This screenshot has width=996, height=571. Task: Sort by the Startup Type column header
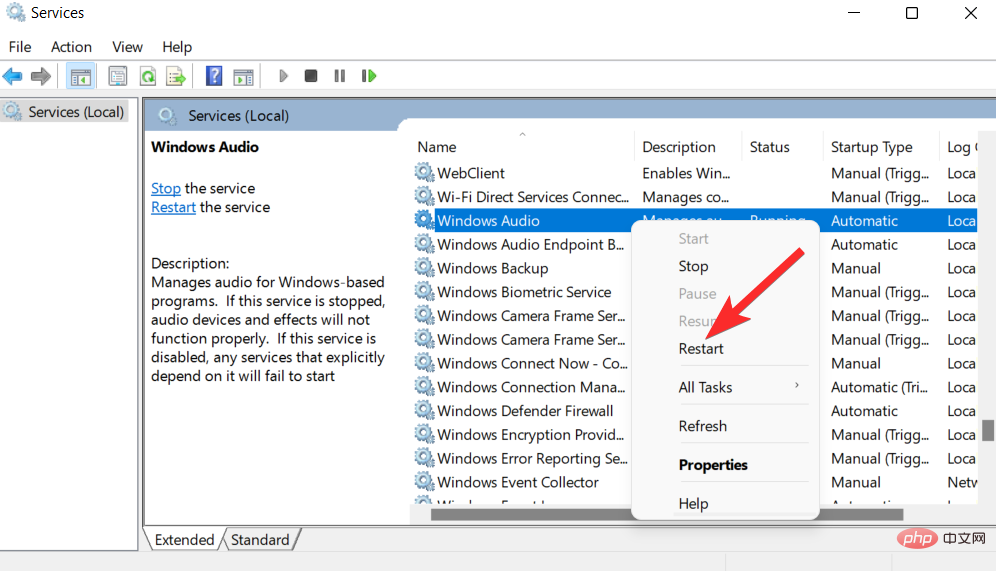coord(871,147)
